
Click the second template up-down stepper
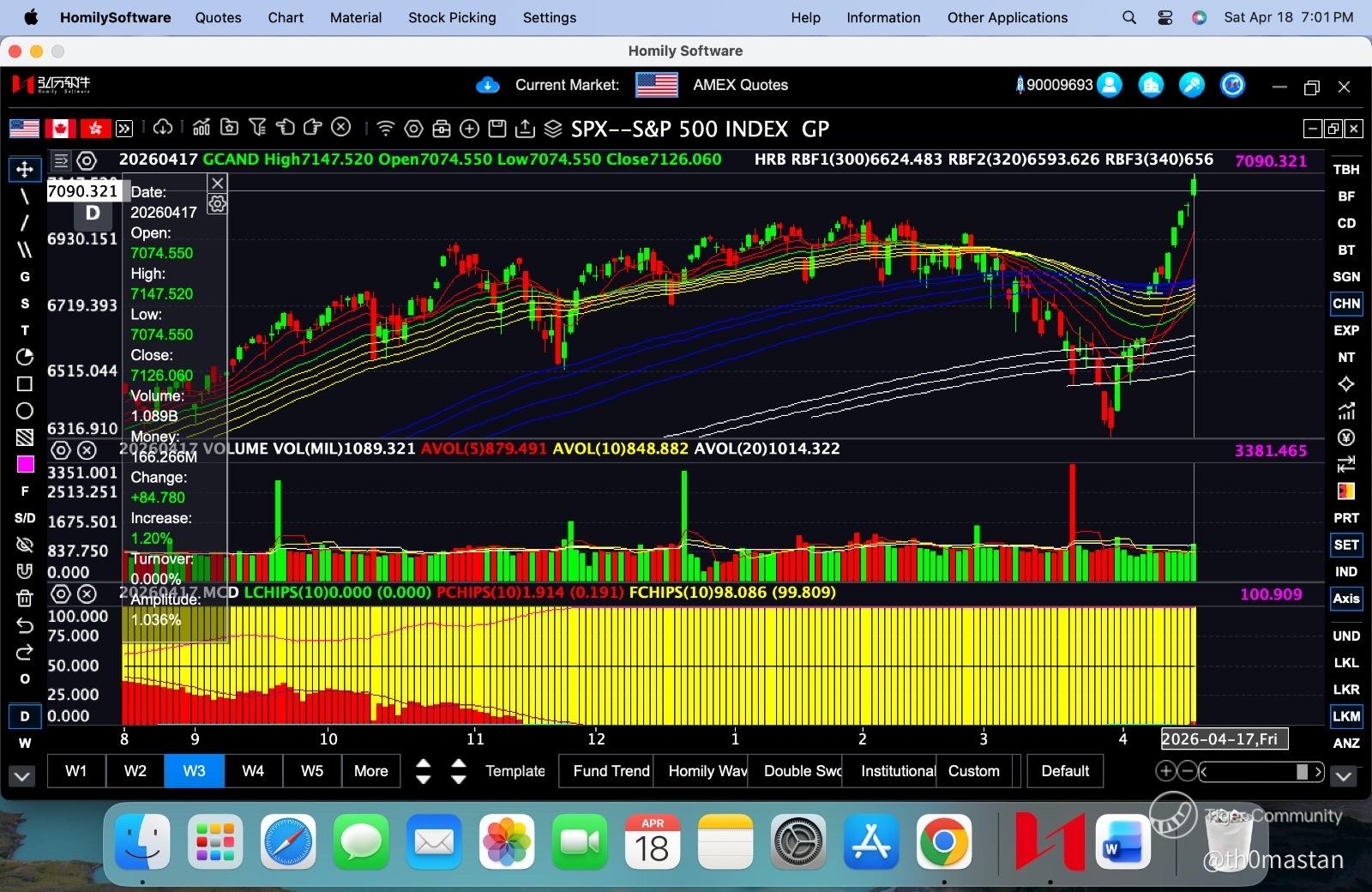point(459,771)
